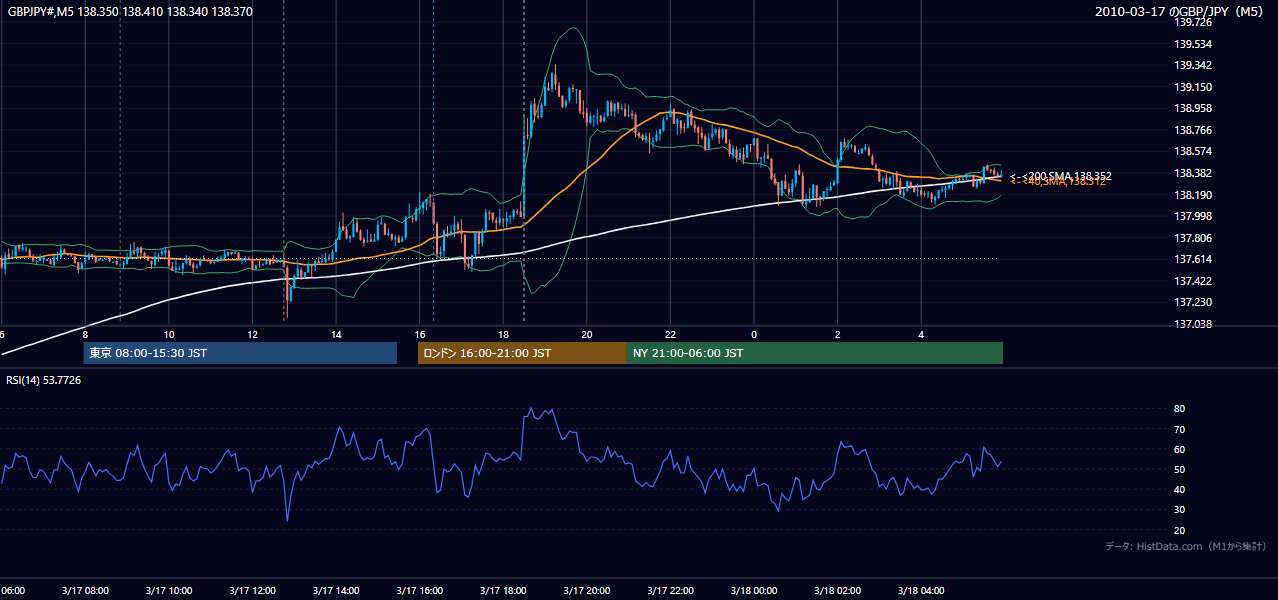This screenshot has width=1278, height=600.
Task: Click hour label 12 below price chart
Action: pyautogui.click(x=253, y=334)
